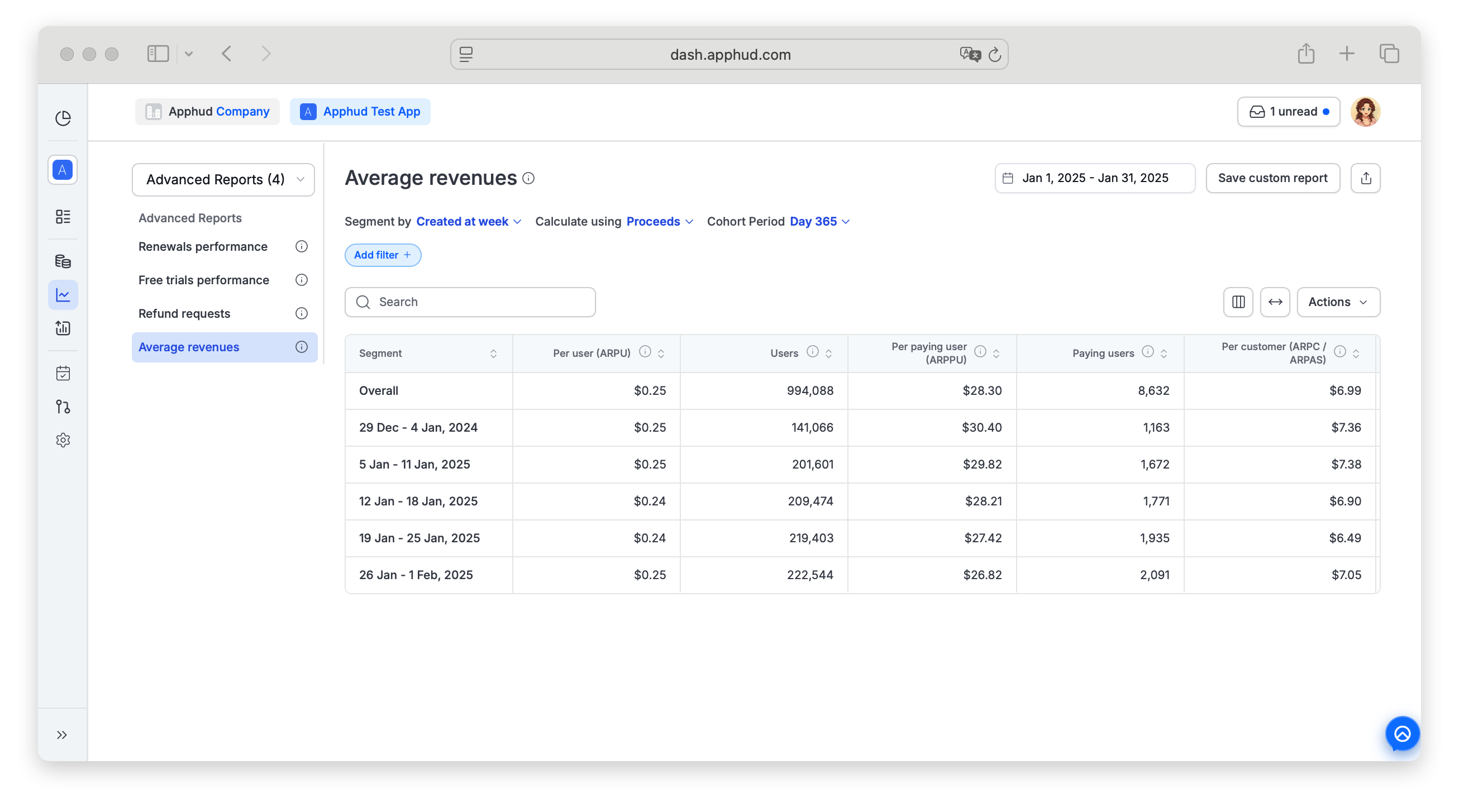Open Renewals performance report
Image resolution: width=1459 pixels, height=812 pixels.
203,246
